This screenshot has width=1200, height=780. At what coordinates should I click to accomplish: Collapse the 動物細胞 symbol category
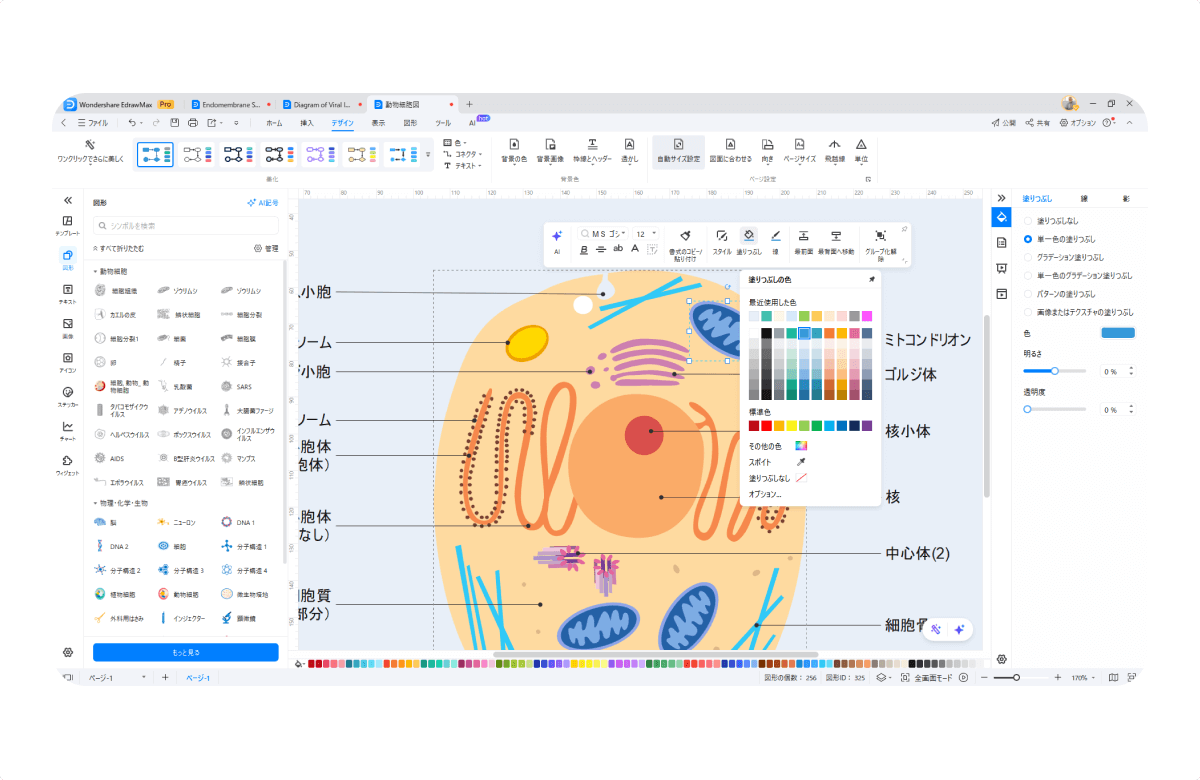coord(96,271)
